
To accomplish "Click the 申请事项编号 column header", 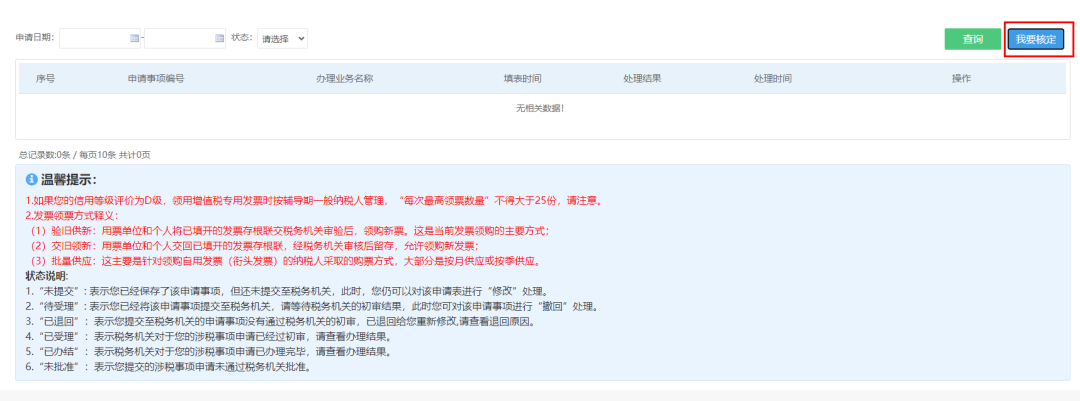I will tap(156, 79).
